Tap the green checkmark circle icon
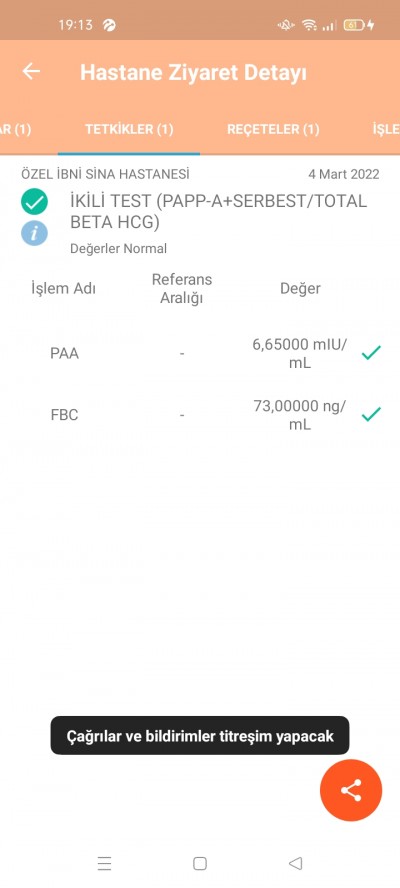The width and height of the screenshot is (400, 888). 35,202
